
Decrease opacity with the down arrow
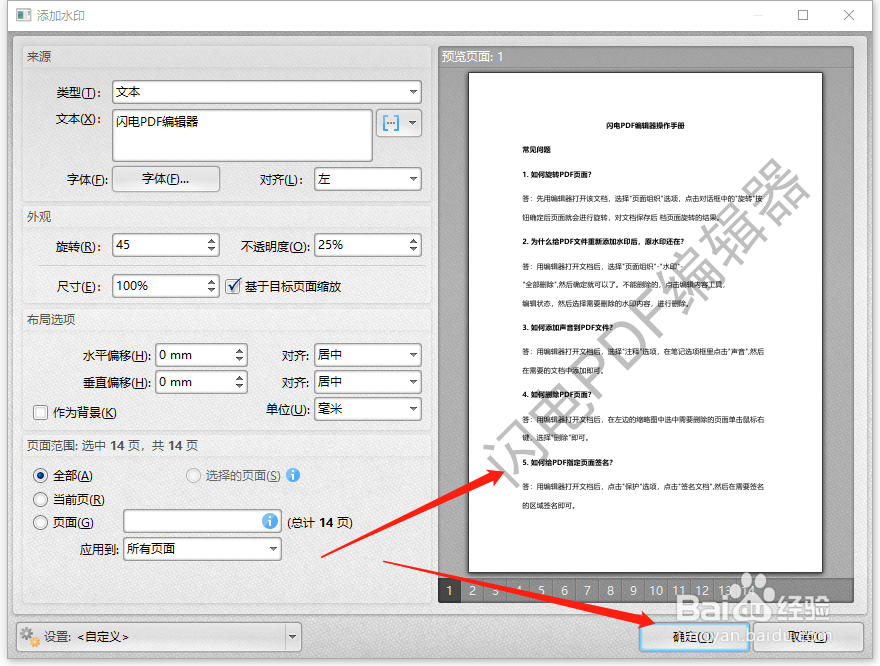414,250
